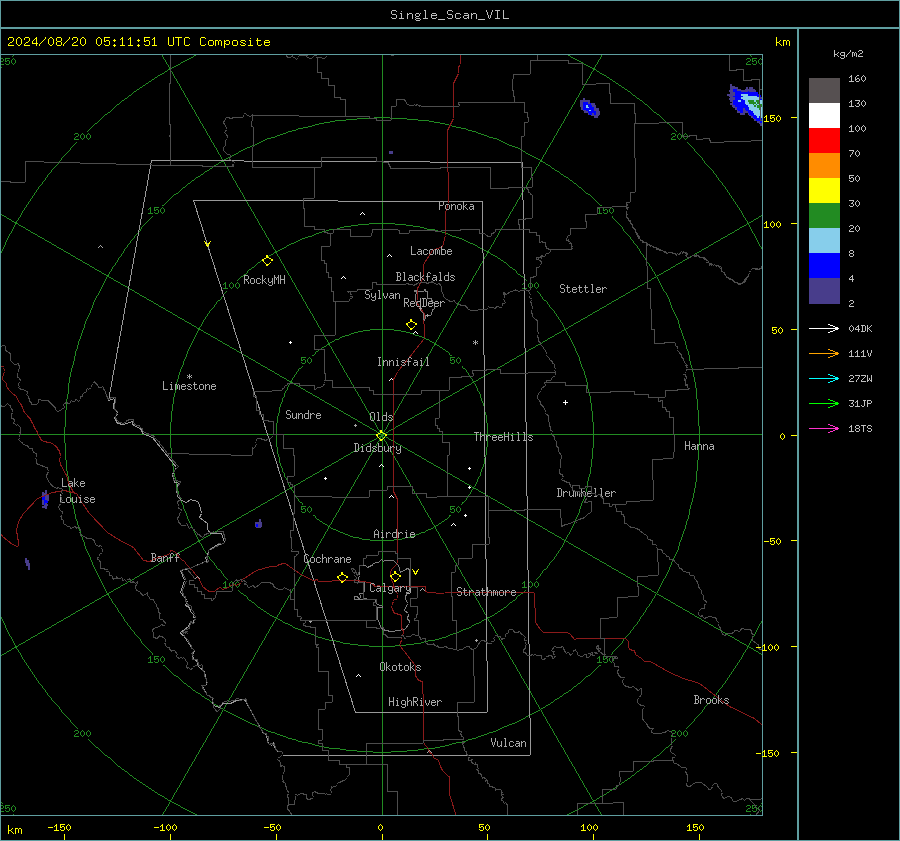This screenshot has width=900, height=841.
Task: Click the Calgary city label
Action: click(390, 588)
